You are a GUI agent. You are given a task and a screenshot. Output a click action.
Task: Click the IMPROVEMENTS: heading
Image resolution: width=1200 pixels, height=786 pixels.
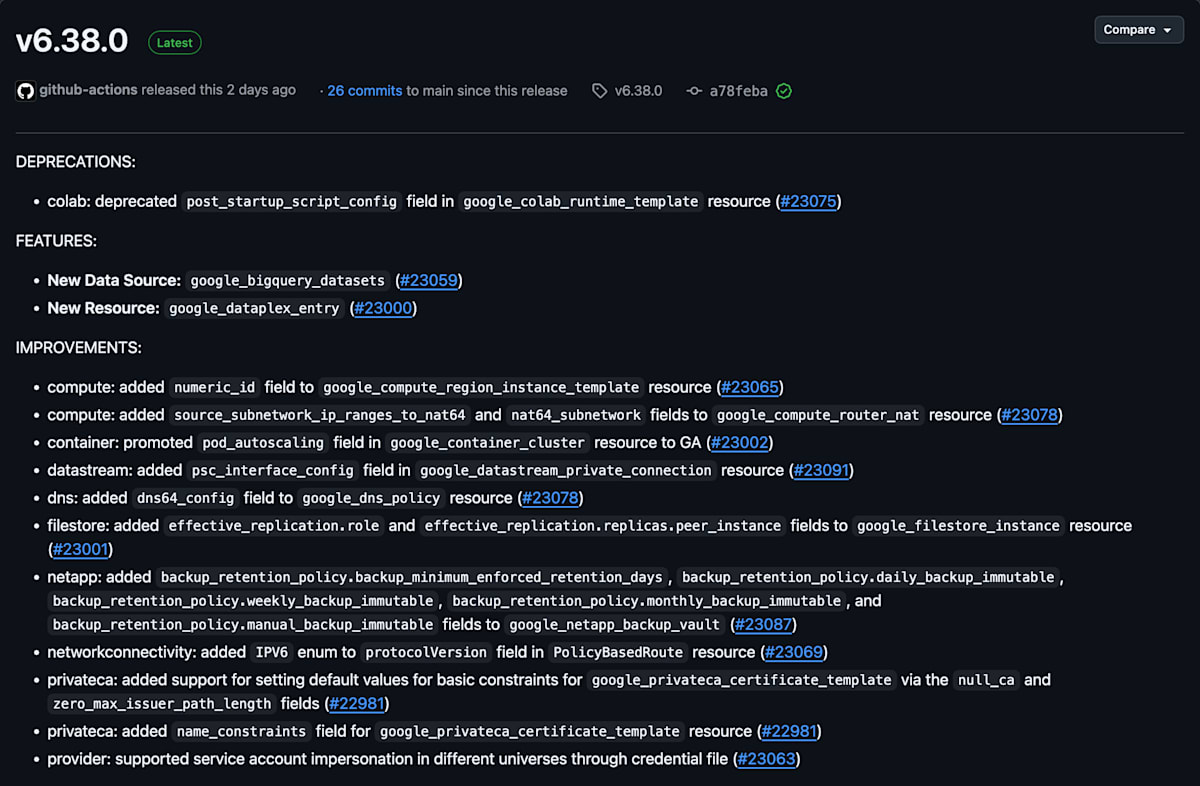pos(78,348)
